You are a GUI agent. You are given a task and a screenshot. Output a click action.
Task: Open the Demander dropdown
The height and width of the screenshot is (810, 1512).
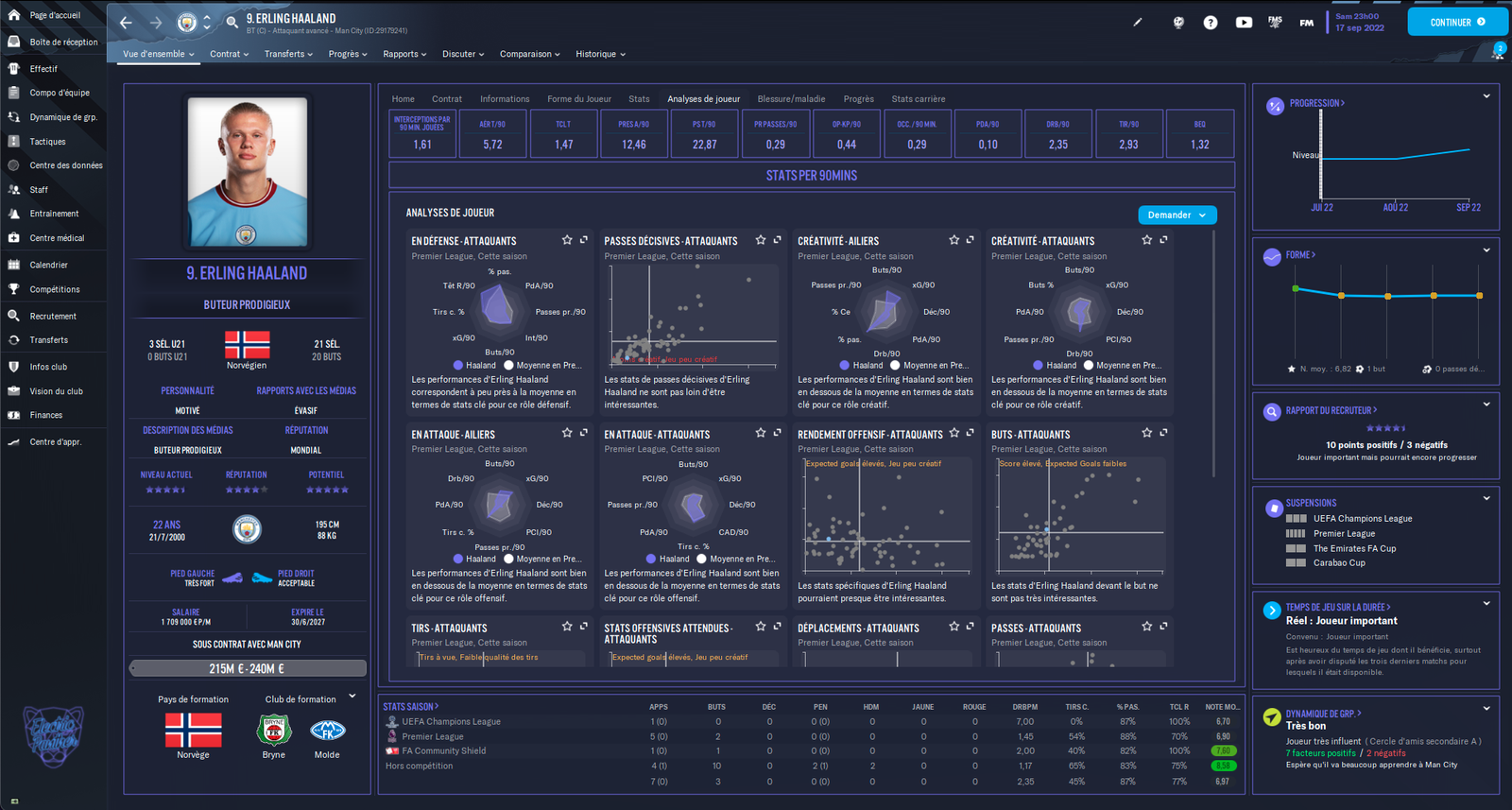tap(1177, 215)
